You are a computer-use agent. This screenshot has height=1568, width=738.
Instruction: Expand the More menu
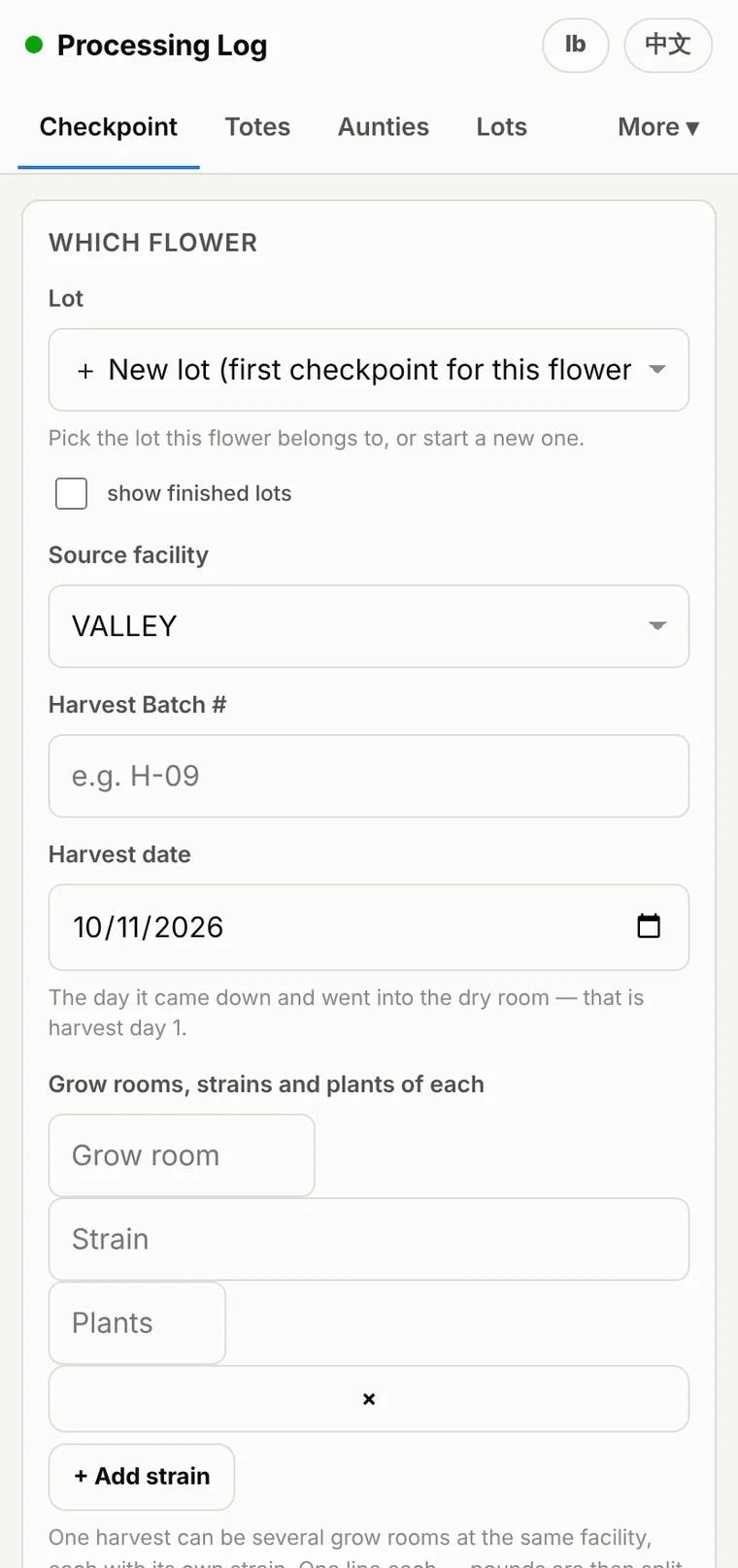coord(658,127)
